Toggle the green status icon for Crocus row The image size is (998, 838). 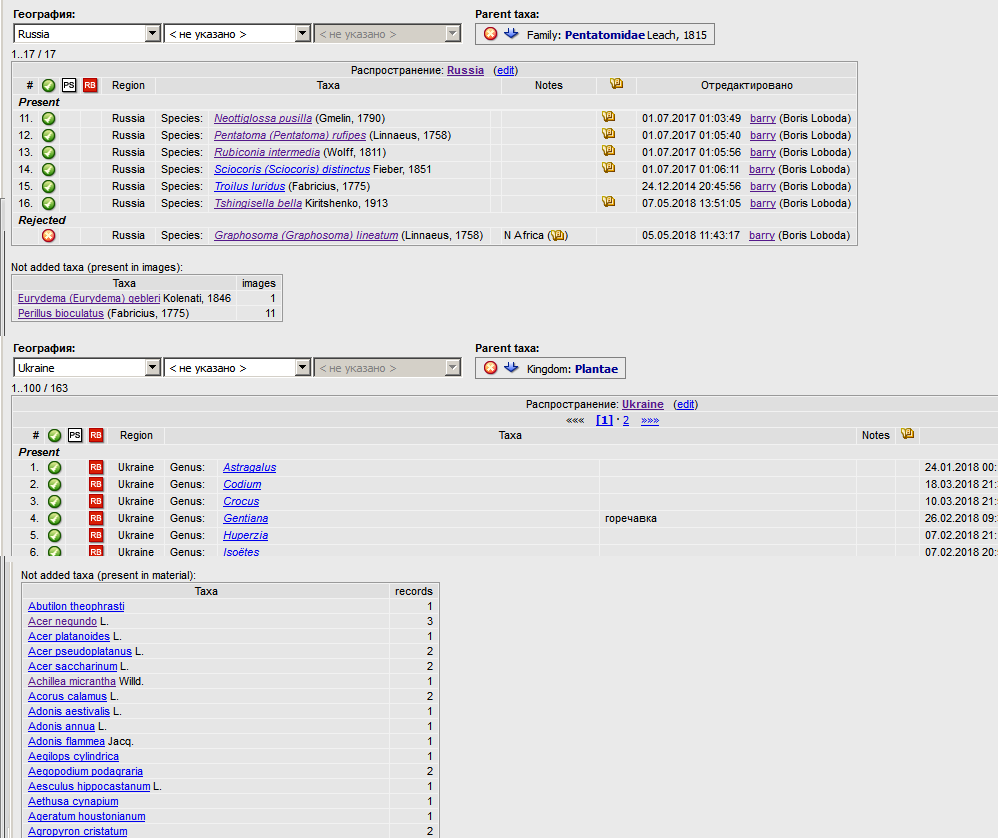tap(55, 501)
